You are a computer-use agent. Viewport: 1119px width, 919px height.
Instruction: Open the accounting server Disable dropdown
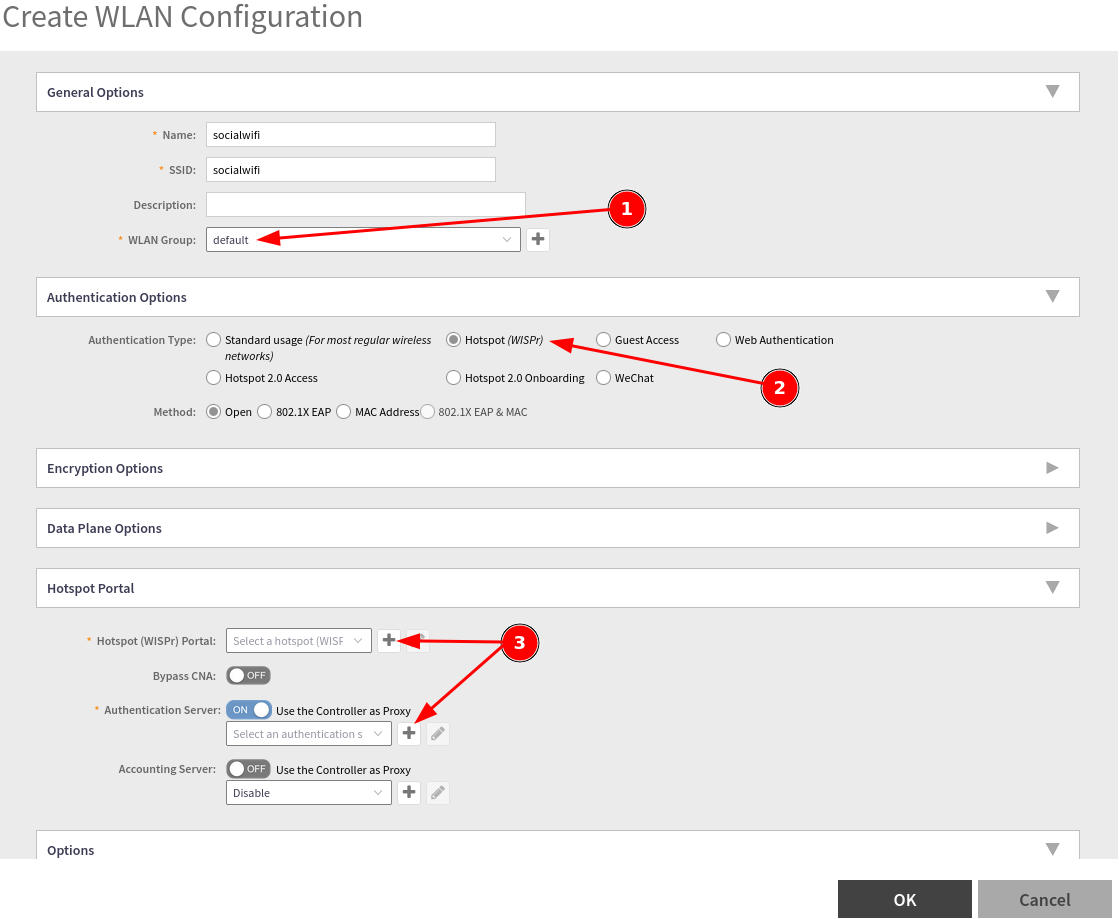point(308,793)
